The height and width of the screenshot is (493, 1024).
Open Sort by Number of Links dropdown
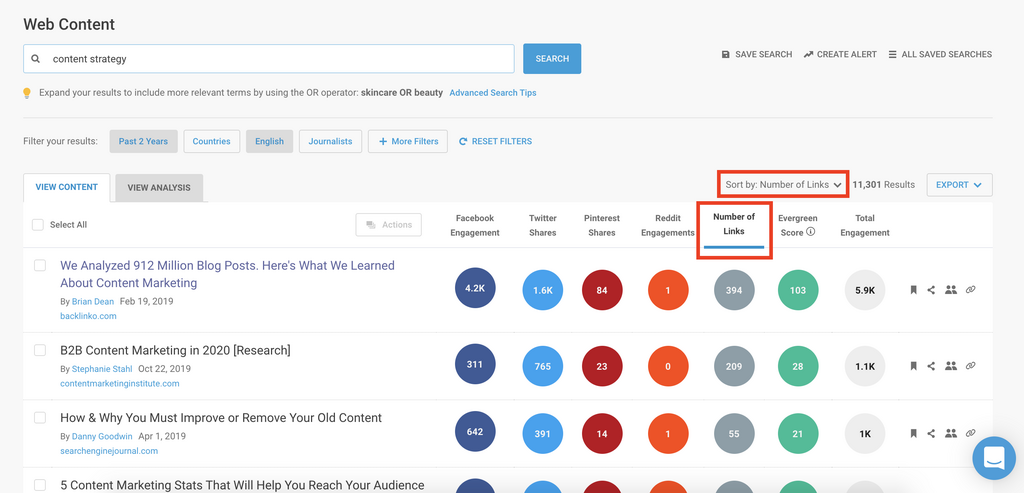(783, 185)
